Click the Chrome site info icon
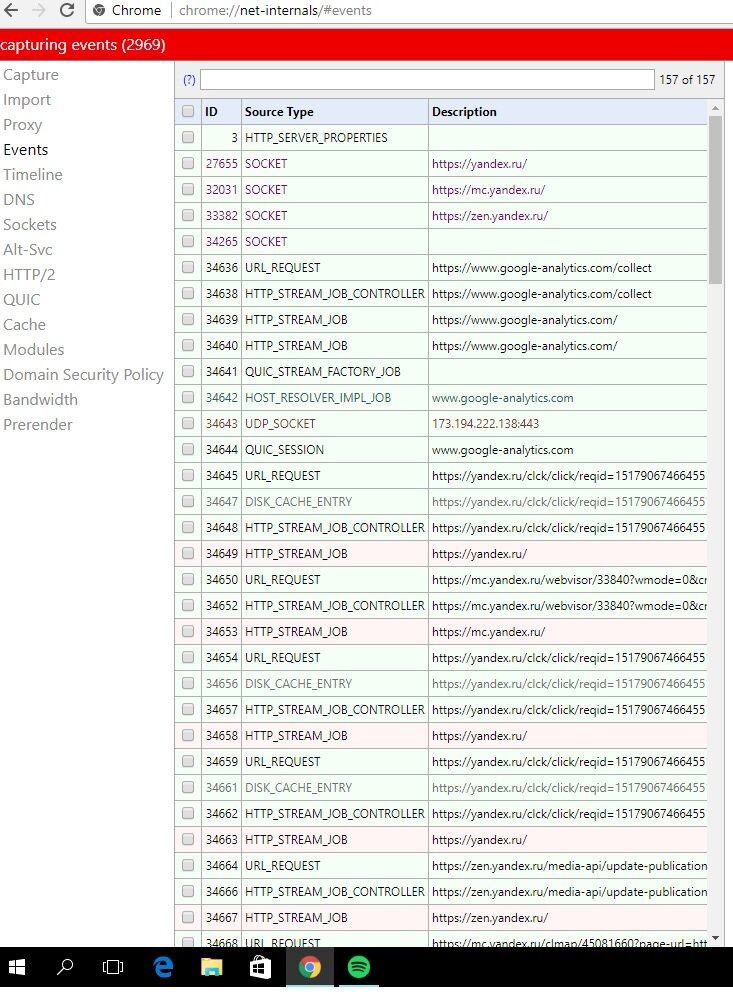Viewport: 733px width, 1001px height. pos(99,10)
